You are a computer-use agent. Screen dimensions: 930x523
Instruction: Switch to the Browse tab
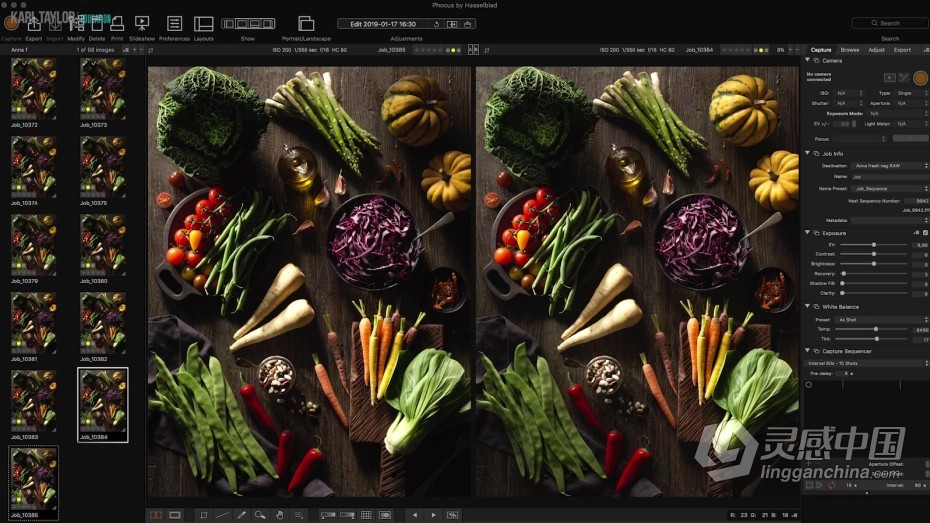click(x=849, y=50)
